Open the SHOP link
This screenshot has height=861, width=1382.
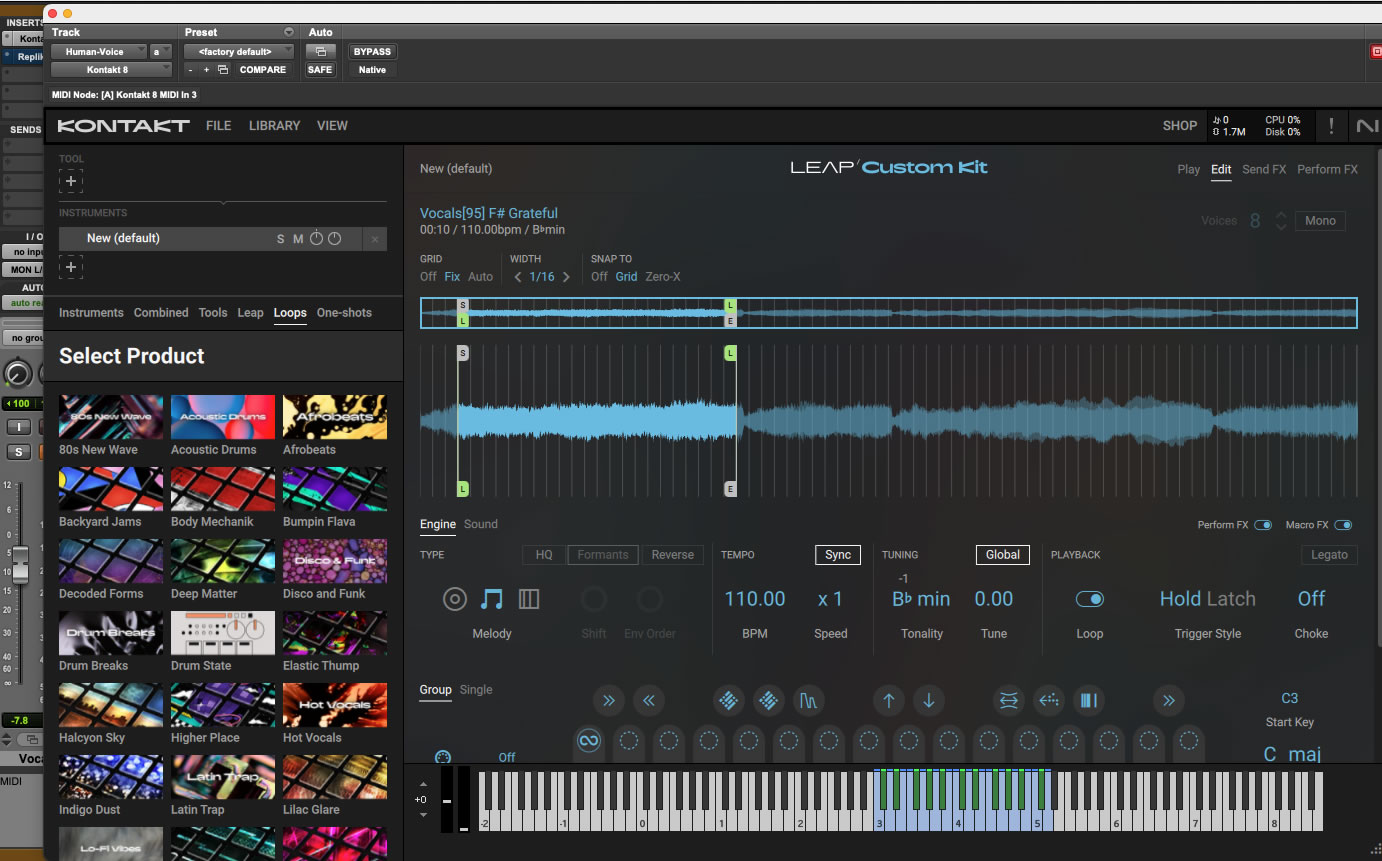(1180, 126)
